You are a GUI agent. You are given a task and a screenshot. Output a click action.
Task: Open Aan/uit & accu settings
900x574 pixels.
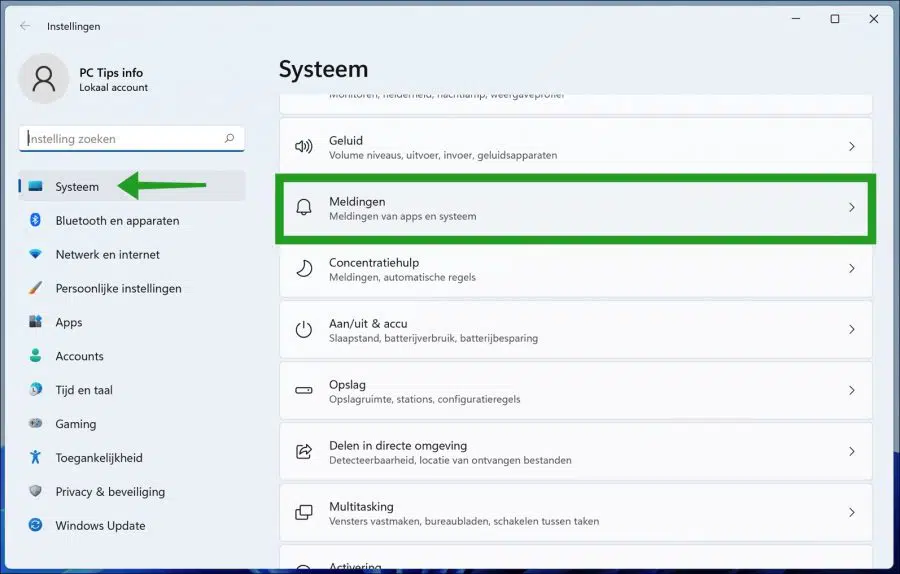pyautogui.click(x=576, y=329)
